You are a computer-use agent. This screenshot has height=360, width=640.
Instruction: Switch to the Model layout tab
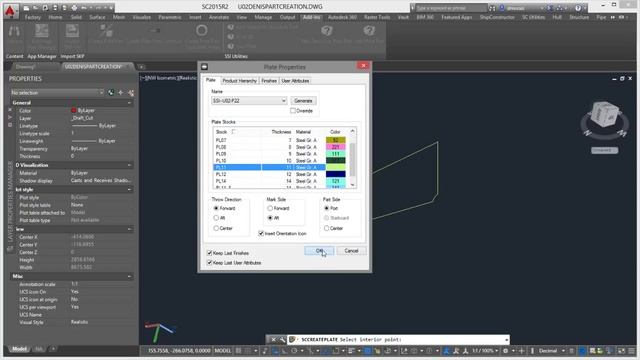click(19, 349)
